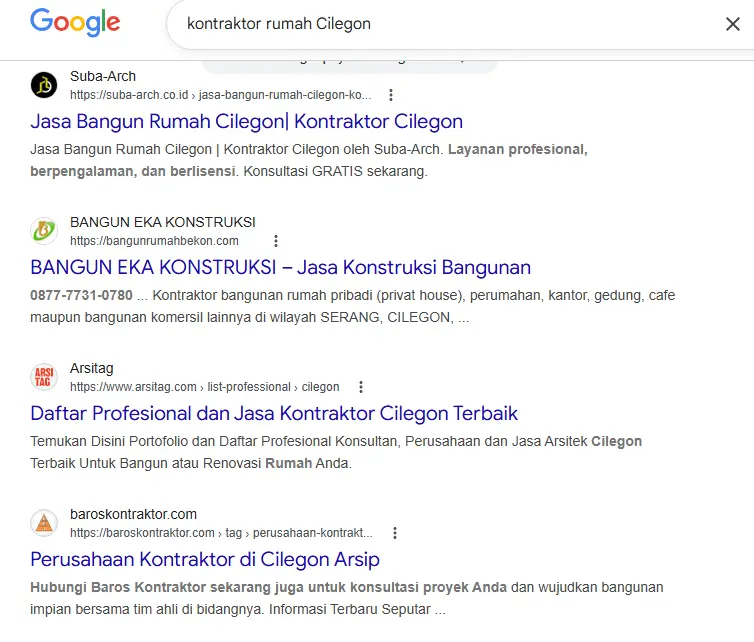Click the Arsitag site favicon
Screen dimensions: 754x642
coord(44,377)
